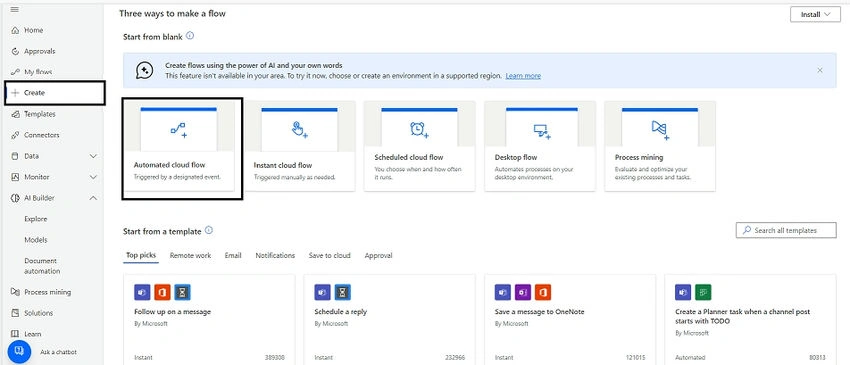
Task: Click the Data database icon
Action: click(x=15, y=156)
